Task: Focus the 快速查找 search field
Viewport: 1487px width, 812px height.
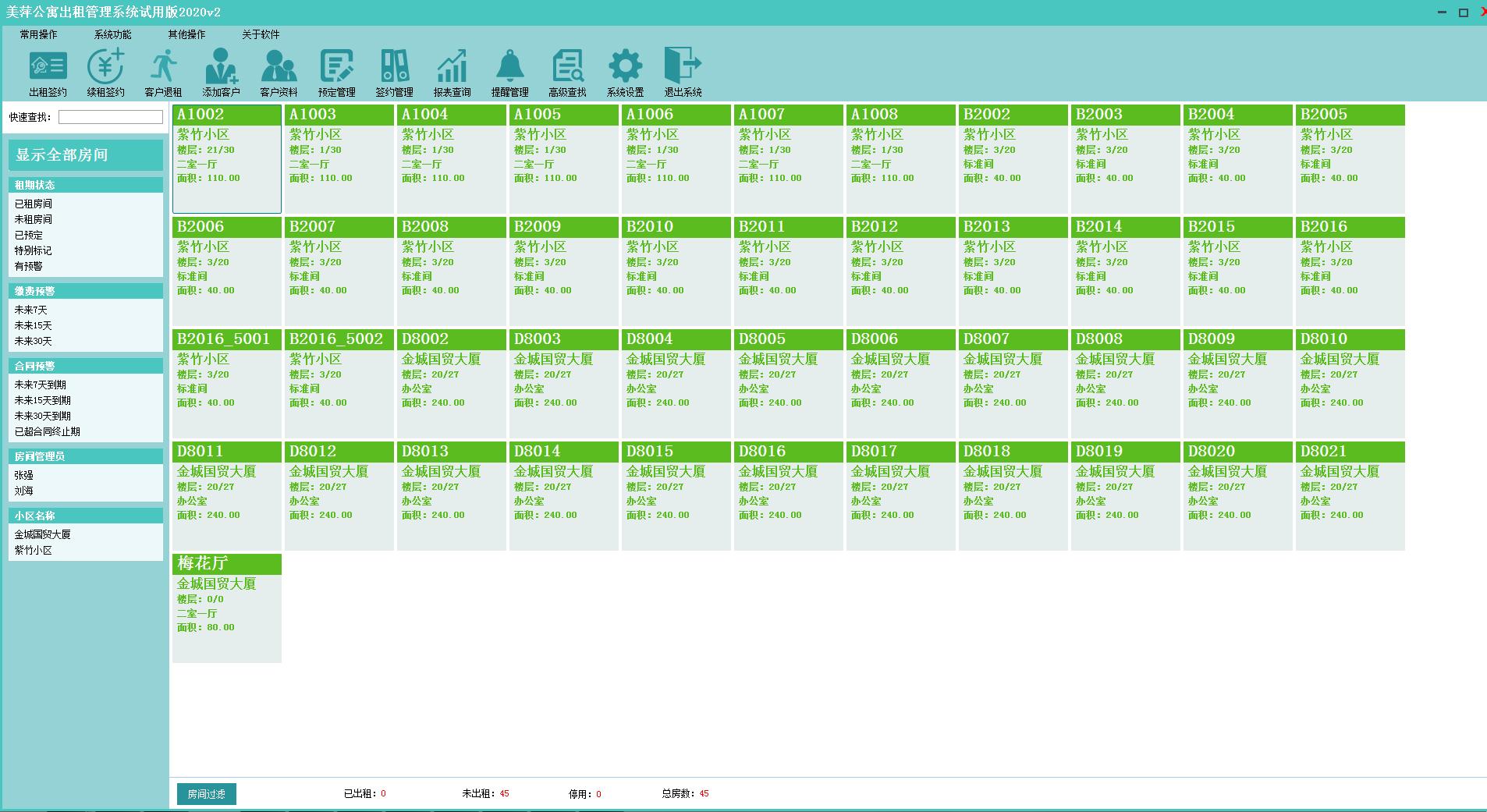Action: tap(110, 117)
